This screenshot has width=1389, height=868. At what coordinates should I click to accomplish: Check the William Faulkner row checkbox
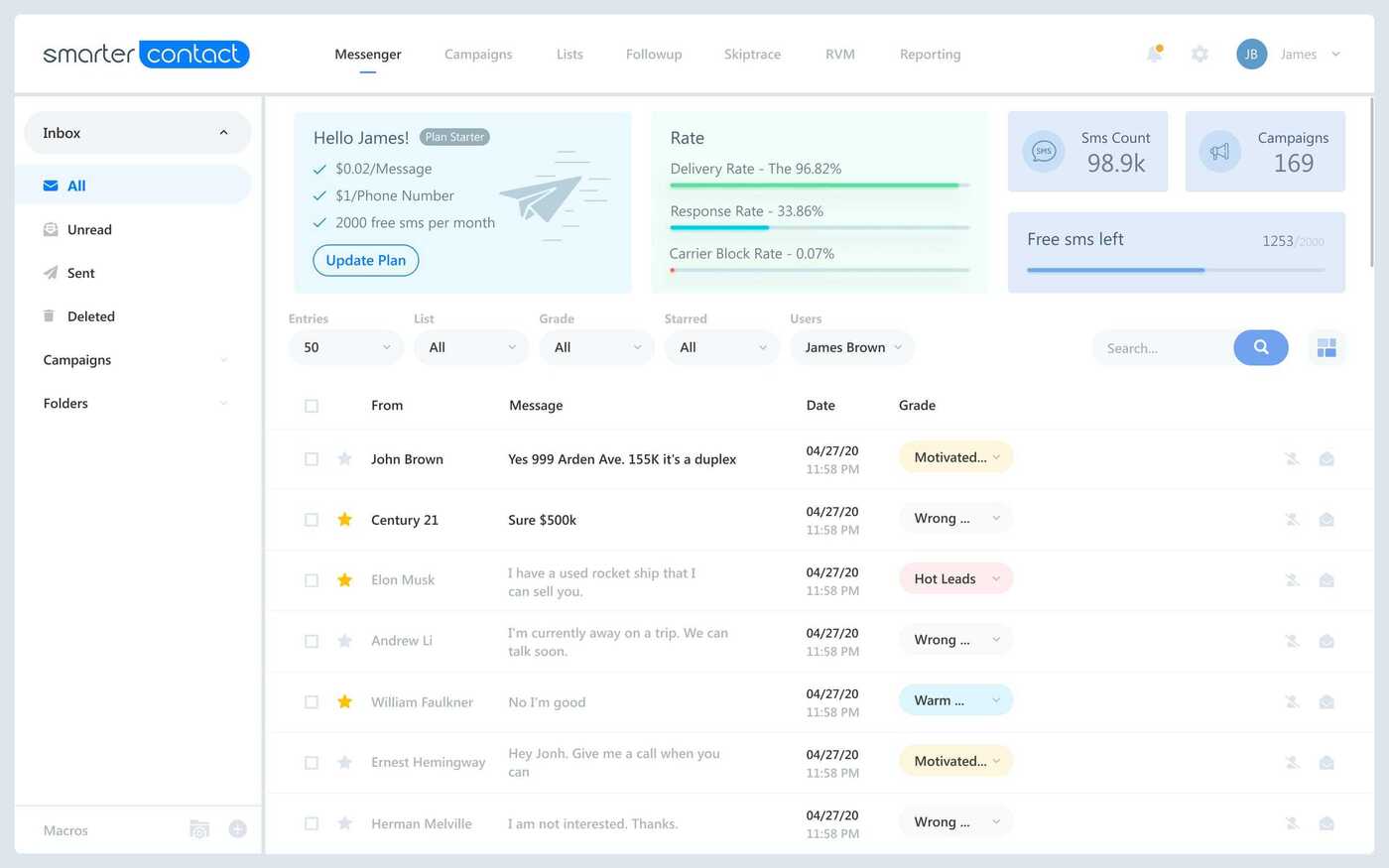click(312, 702)
